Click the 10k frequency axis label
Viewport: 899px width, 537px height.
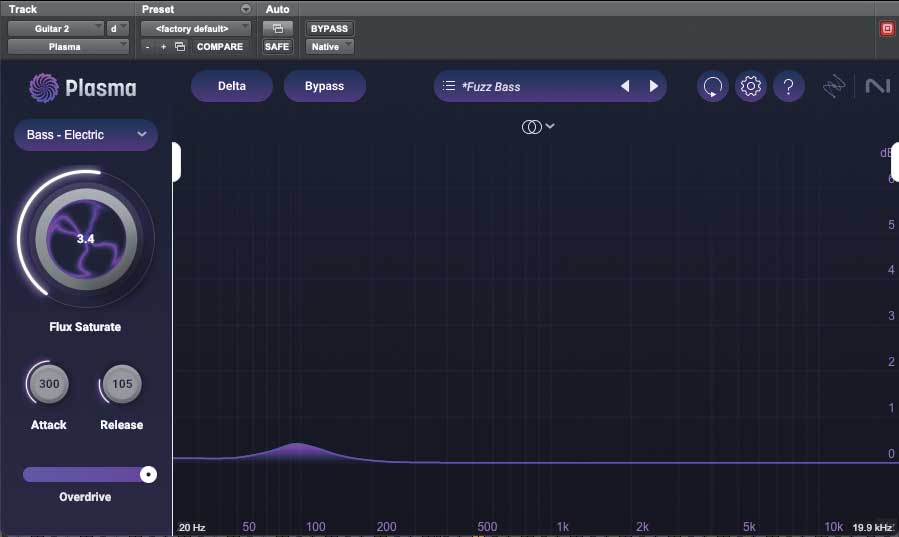click(x=834, y=527)
